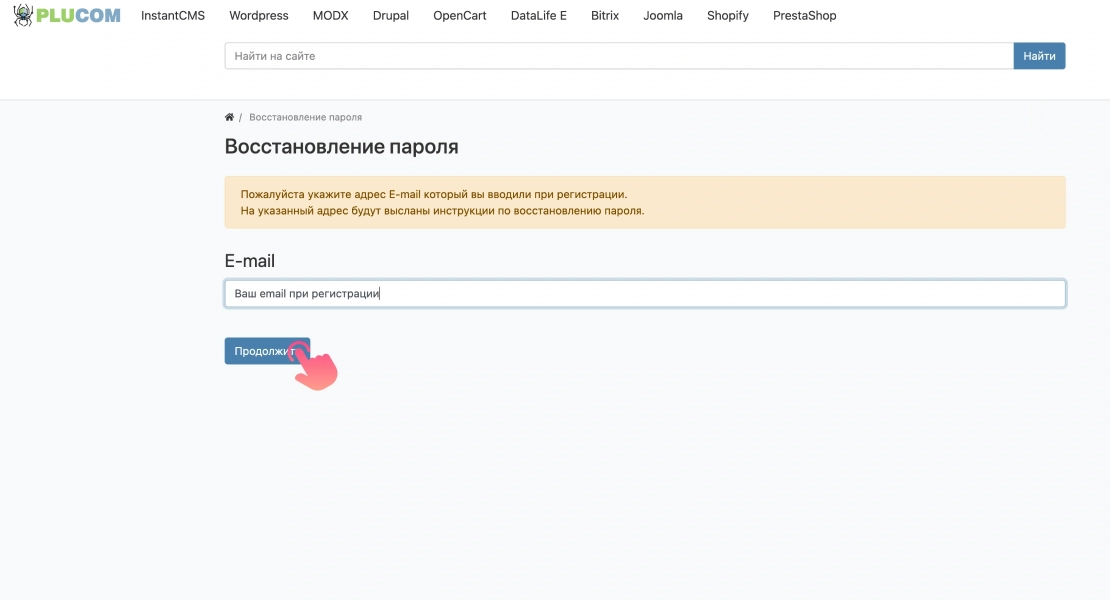1110x600 pixels.
Task: Open the Wordpress menu item
Action: pyautogui.click(x=259, y=16)
